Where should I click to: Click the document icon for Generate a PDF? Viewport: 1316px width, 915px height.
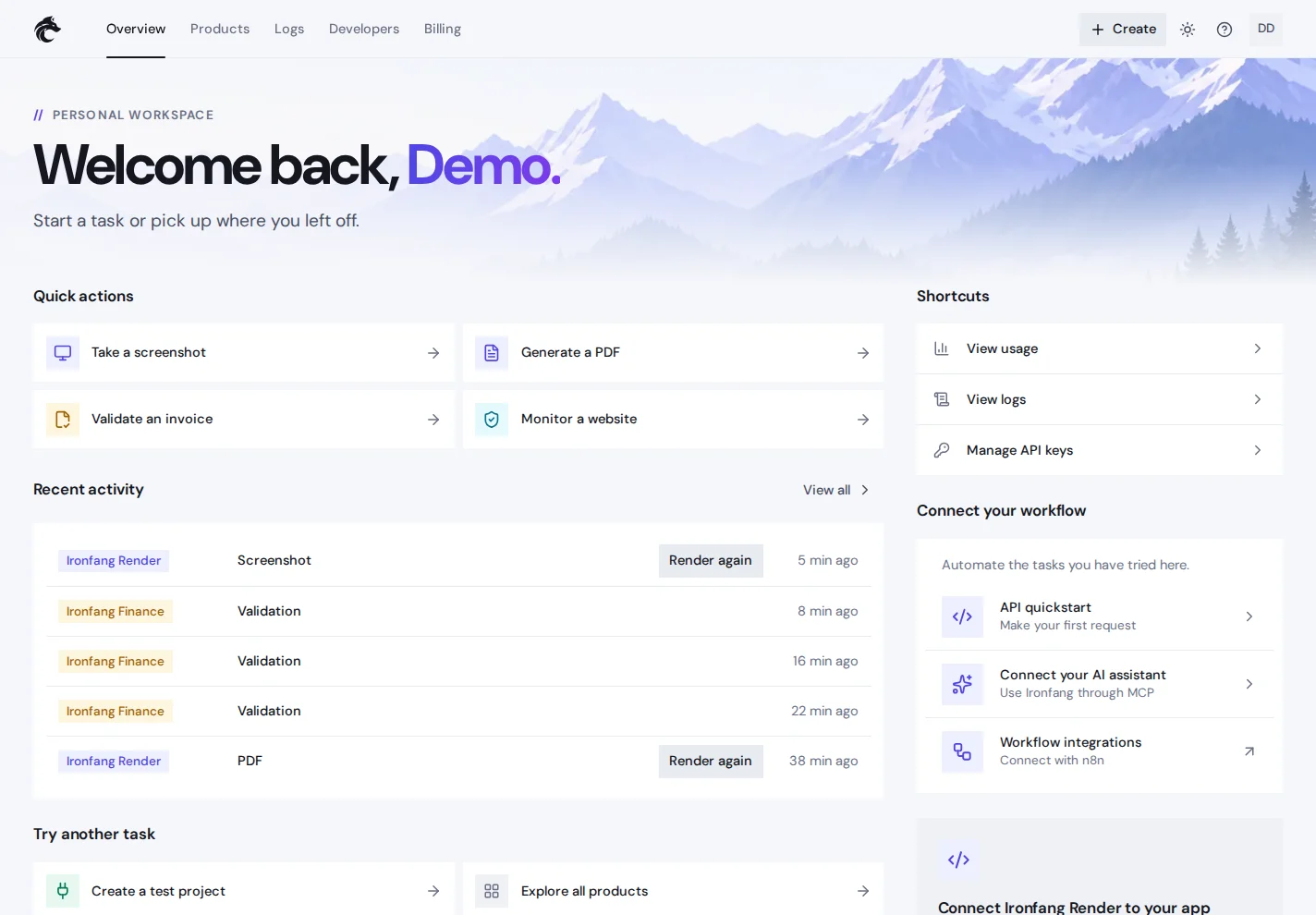(x=492, y=353)
